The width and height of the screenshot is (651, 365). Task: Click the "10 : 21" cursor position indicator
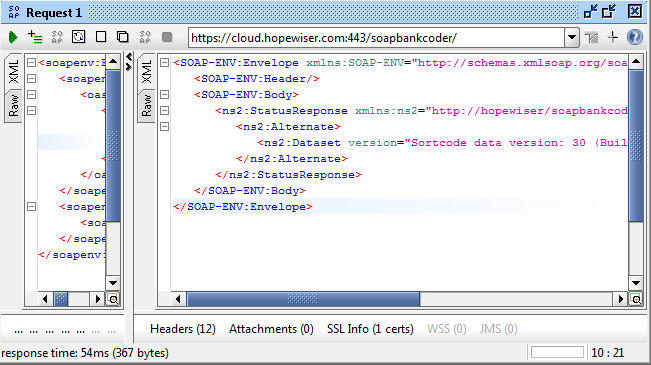coord(607,353)
